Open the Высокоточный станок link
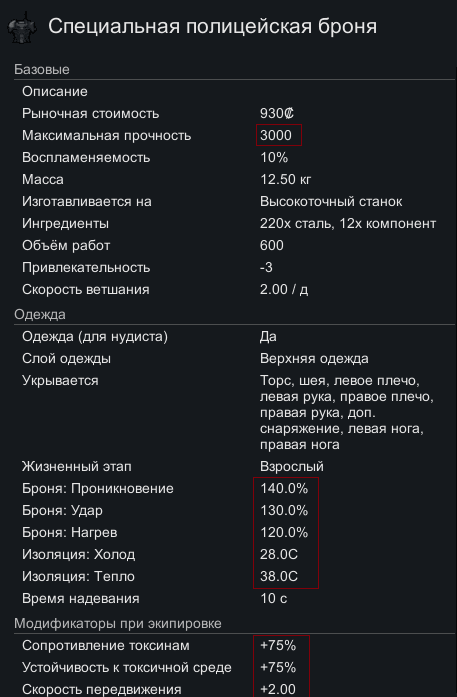Image resolution: width=457 pixels, height=697 pixels. [331, 201]
